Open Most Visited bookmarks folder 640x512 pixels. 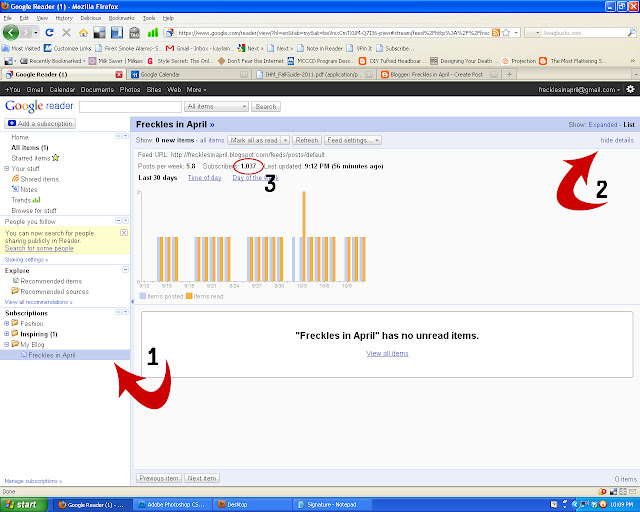pos(21,48)
